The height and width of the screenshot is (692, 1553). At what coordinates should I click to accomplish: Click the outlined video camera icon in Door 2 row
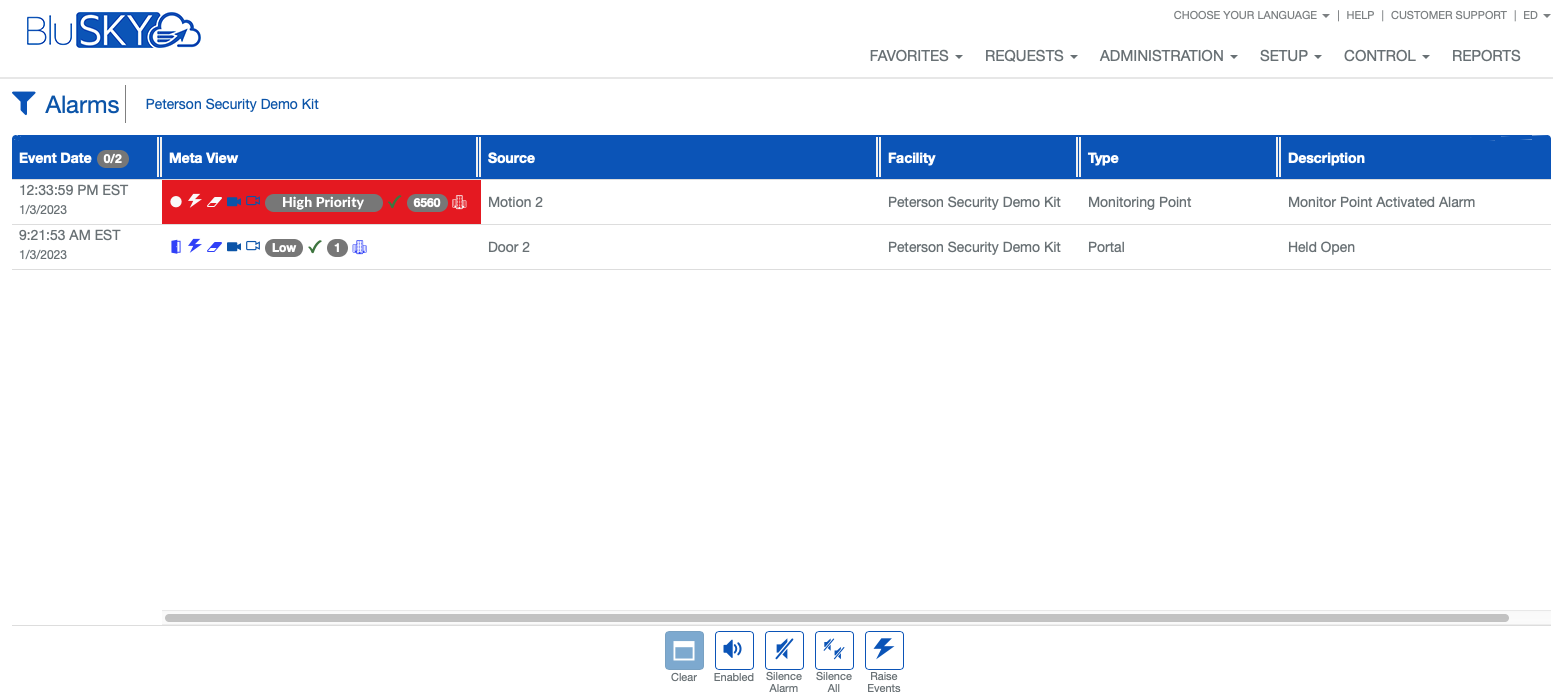pos(253,247)
